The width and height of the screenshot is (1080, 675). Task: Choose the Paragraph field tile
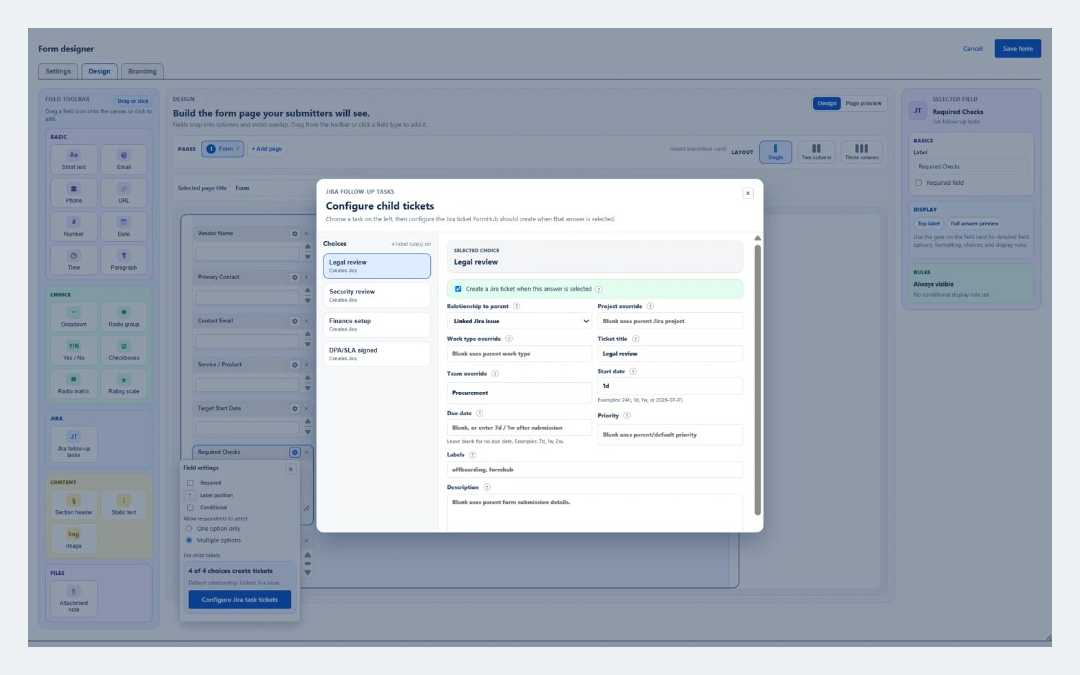tap(123, 260)
